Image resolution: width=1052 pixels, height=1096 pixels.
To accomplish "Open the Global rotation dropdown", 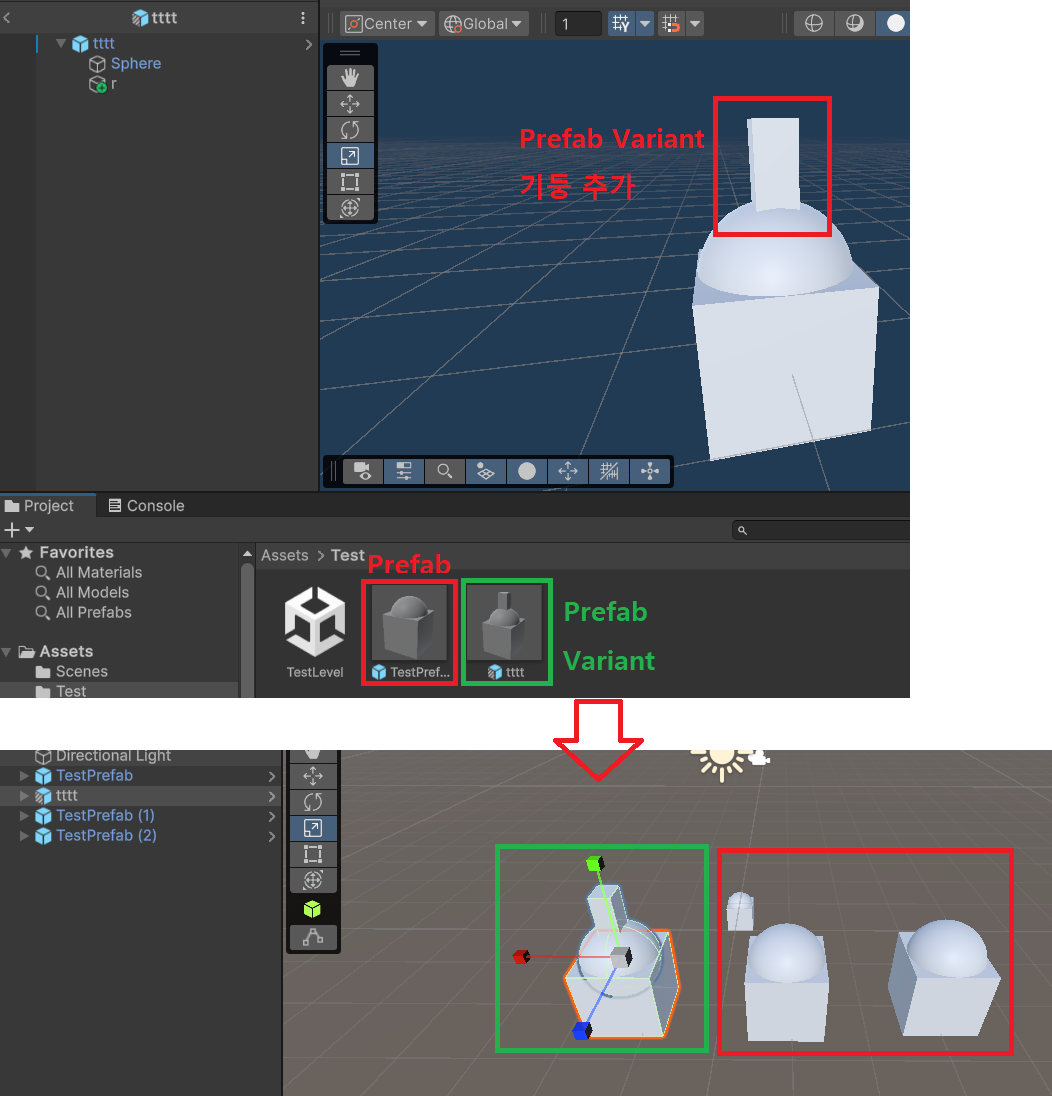I will coord(484,24).
